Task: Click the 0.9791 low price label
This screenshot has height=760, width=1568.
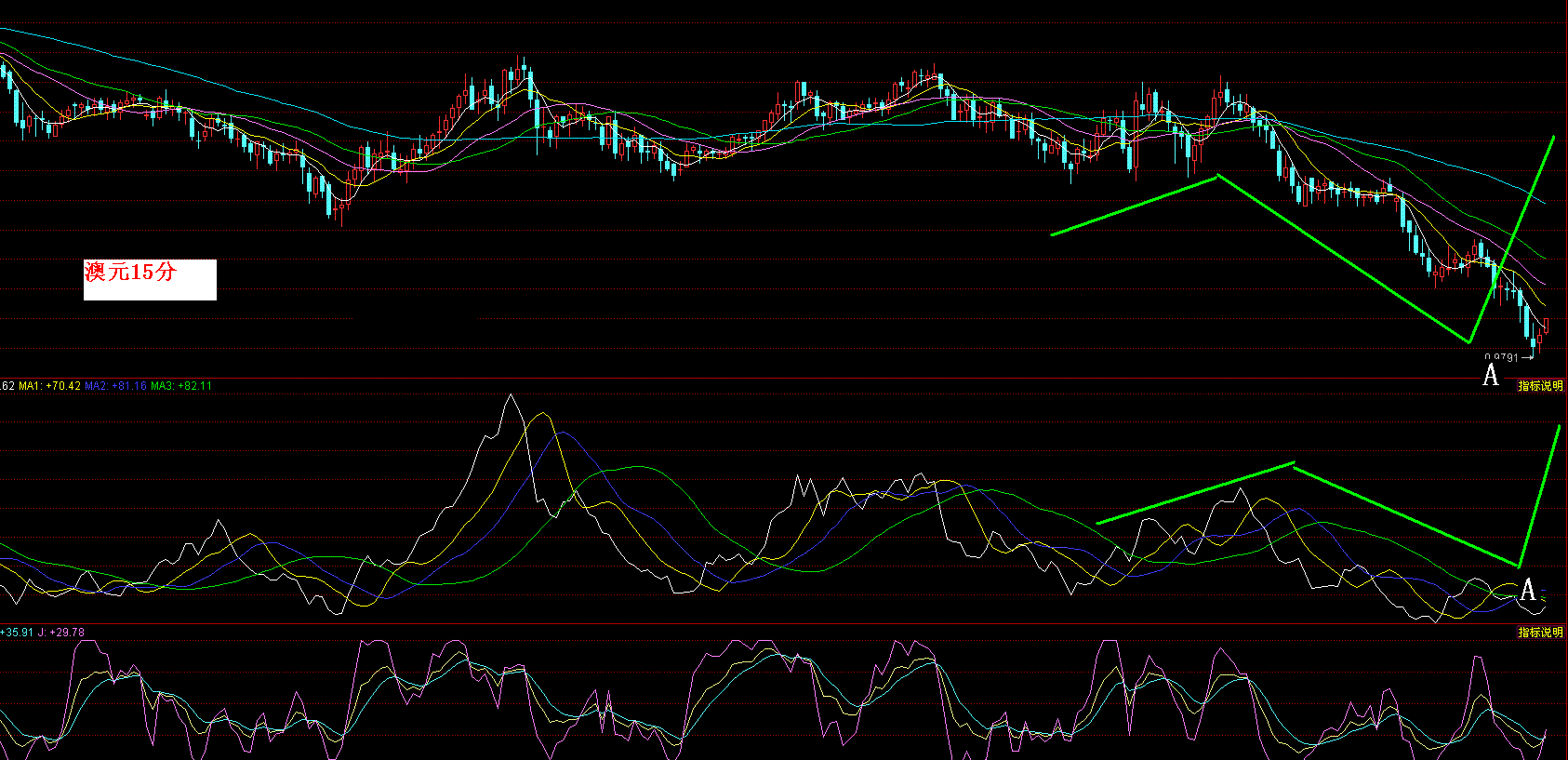Action: [x=1501, y=357]
